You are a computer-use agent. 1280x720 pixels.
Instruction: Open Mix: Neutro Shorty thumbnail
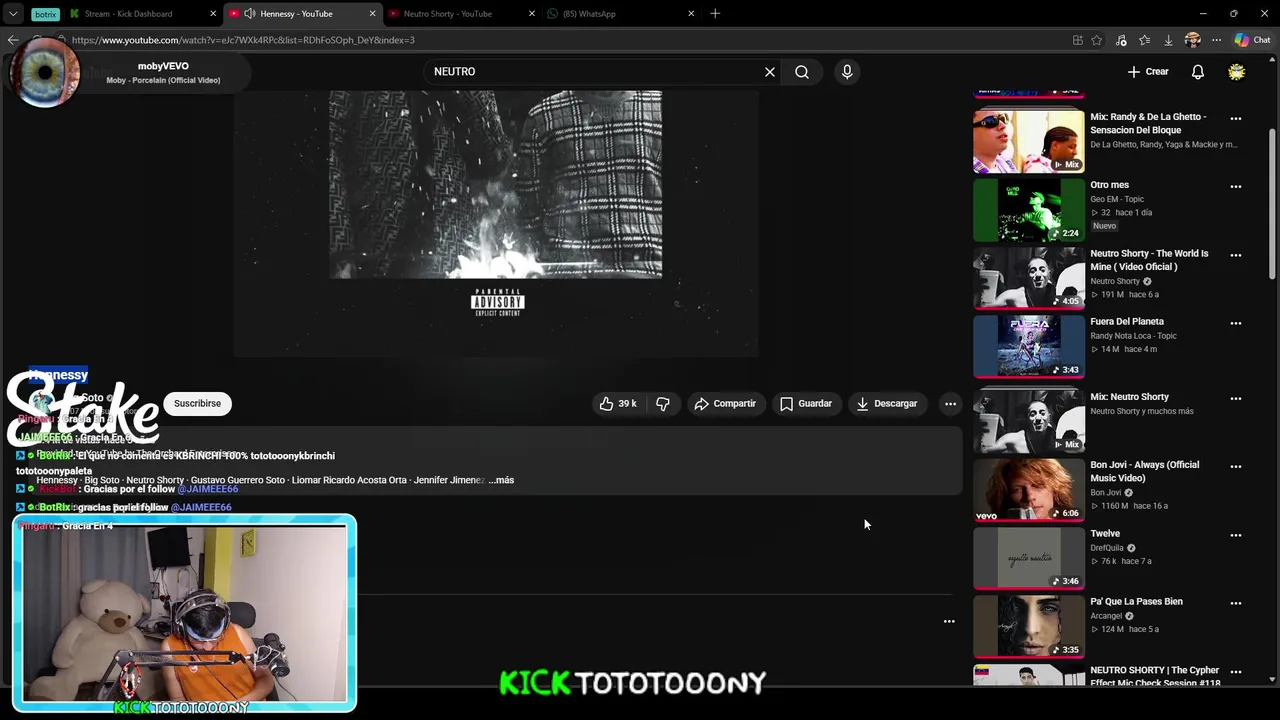1029,421
